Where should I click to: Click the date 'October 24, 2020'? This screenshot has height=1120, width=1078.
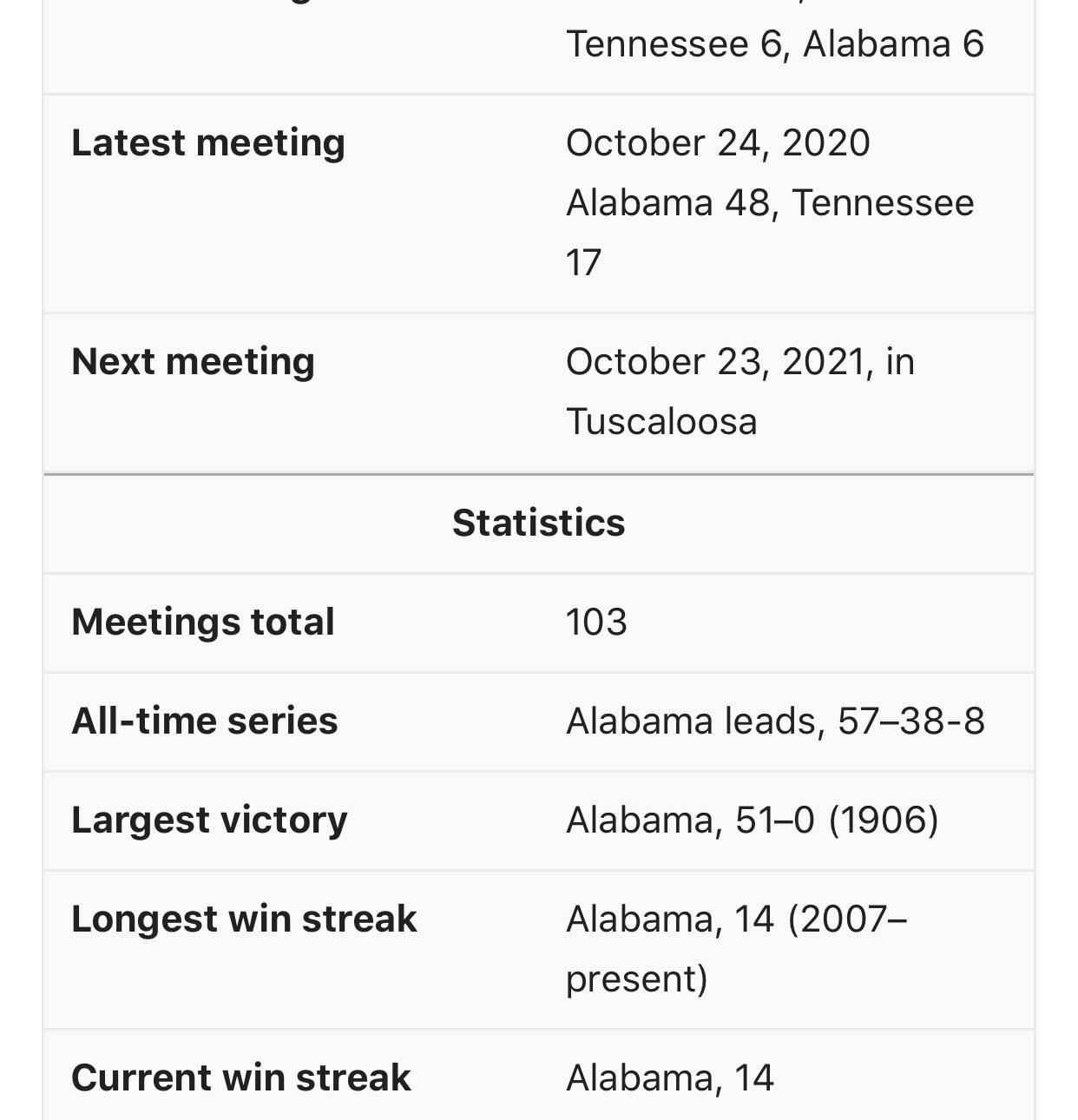718,142
